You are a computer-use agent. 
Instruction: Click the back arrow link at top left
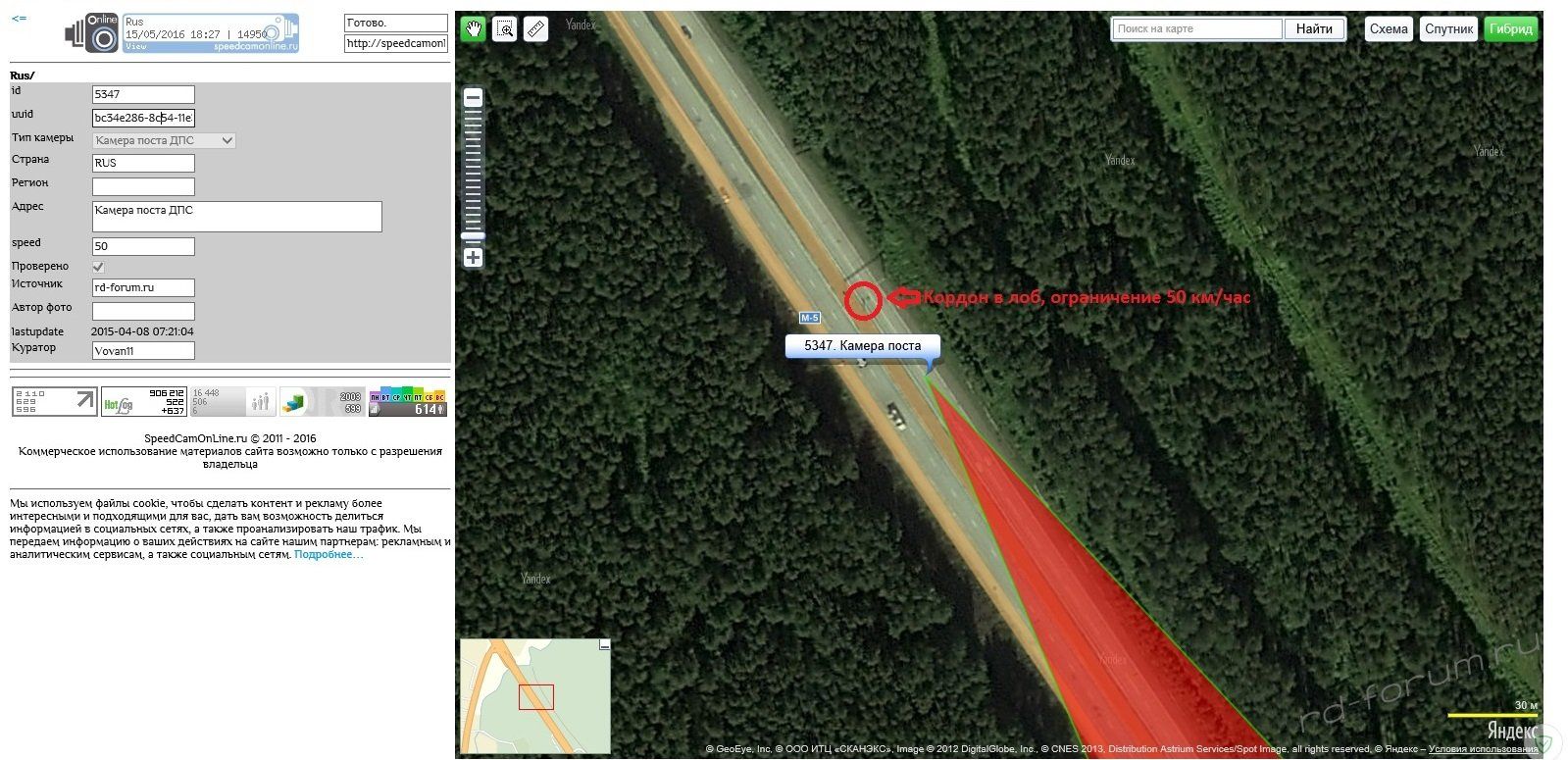[x=19, y=19]
